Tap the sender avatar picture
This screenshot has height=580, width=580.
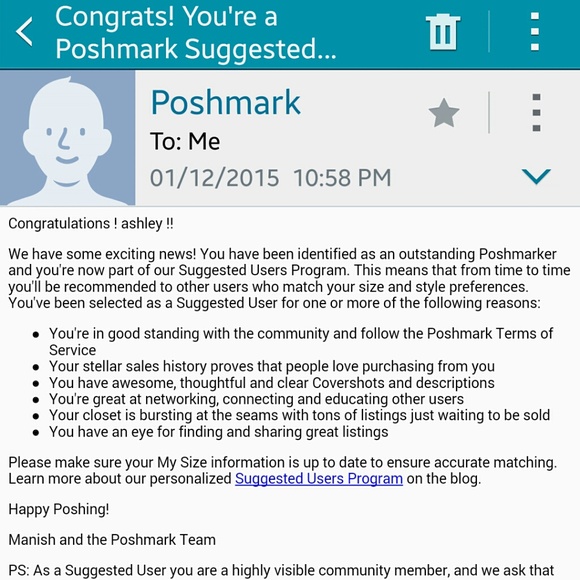pyautogui.click(x=67, y=138)
